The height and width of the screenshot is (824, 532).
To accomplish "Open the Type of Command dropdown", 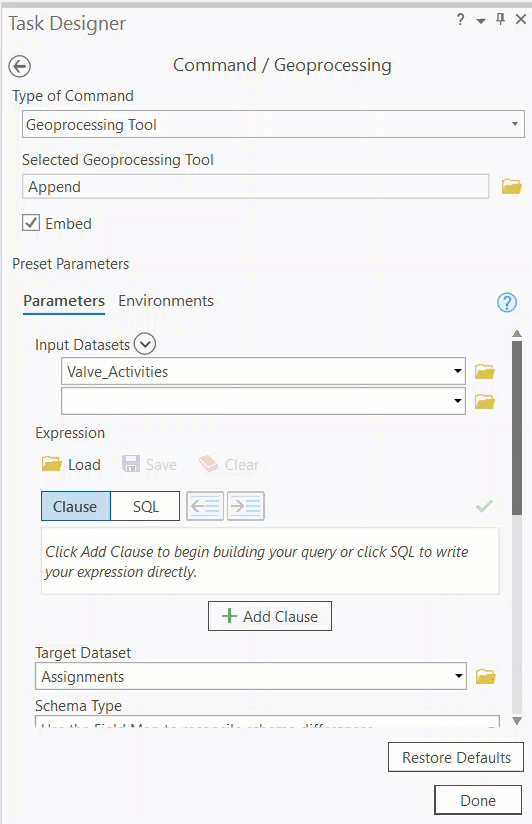I will 273,125.
